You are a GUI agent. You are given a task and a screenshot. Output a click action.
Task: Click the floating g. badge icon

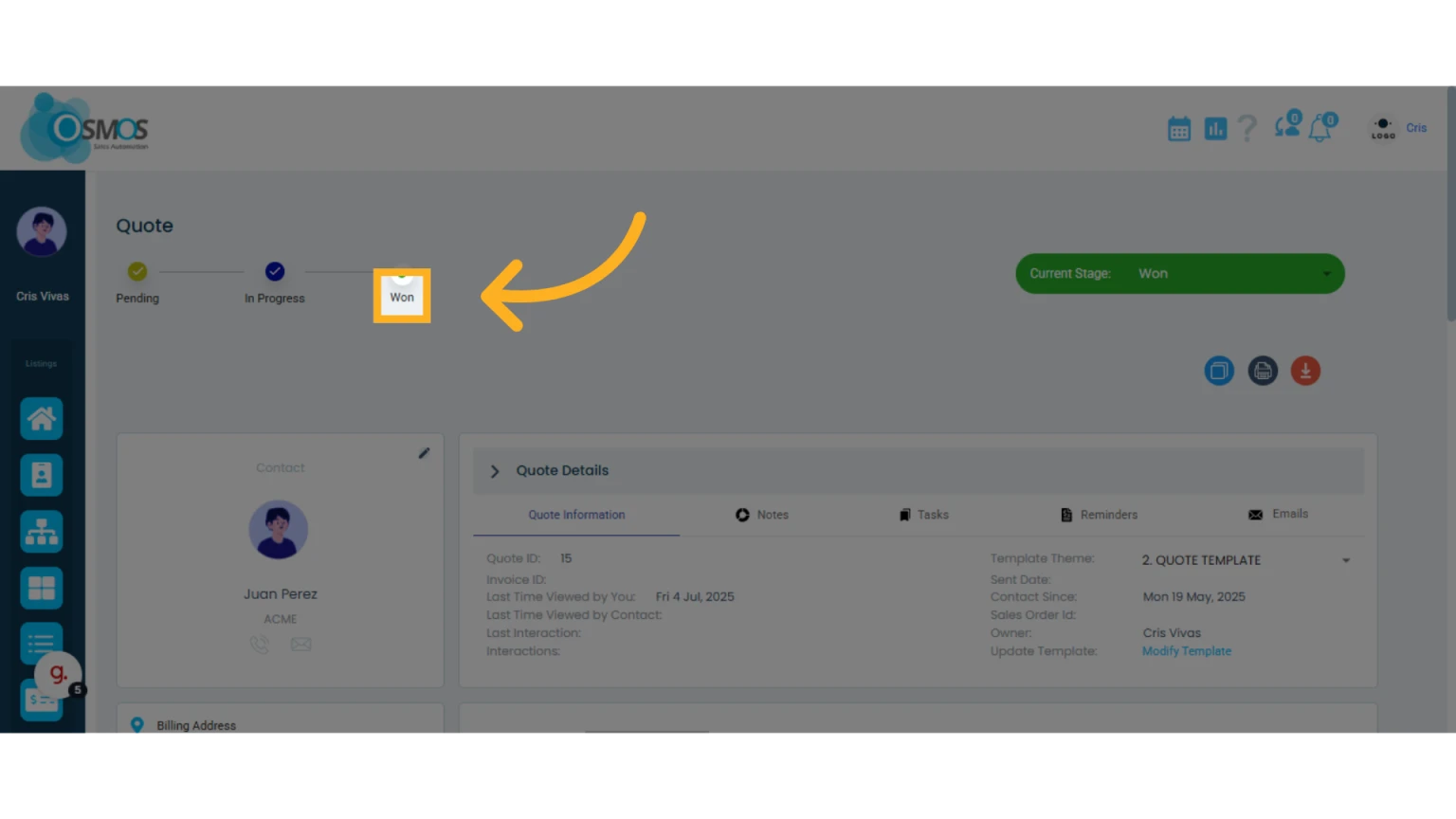click(x=59, y=674)
